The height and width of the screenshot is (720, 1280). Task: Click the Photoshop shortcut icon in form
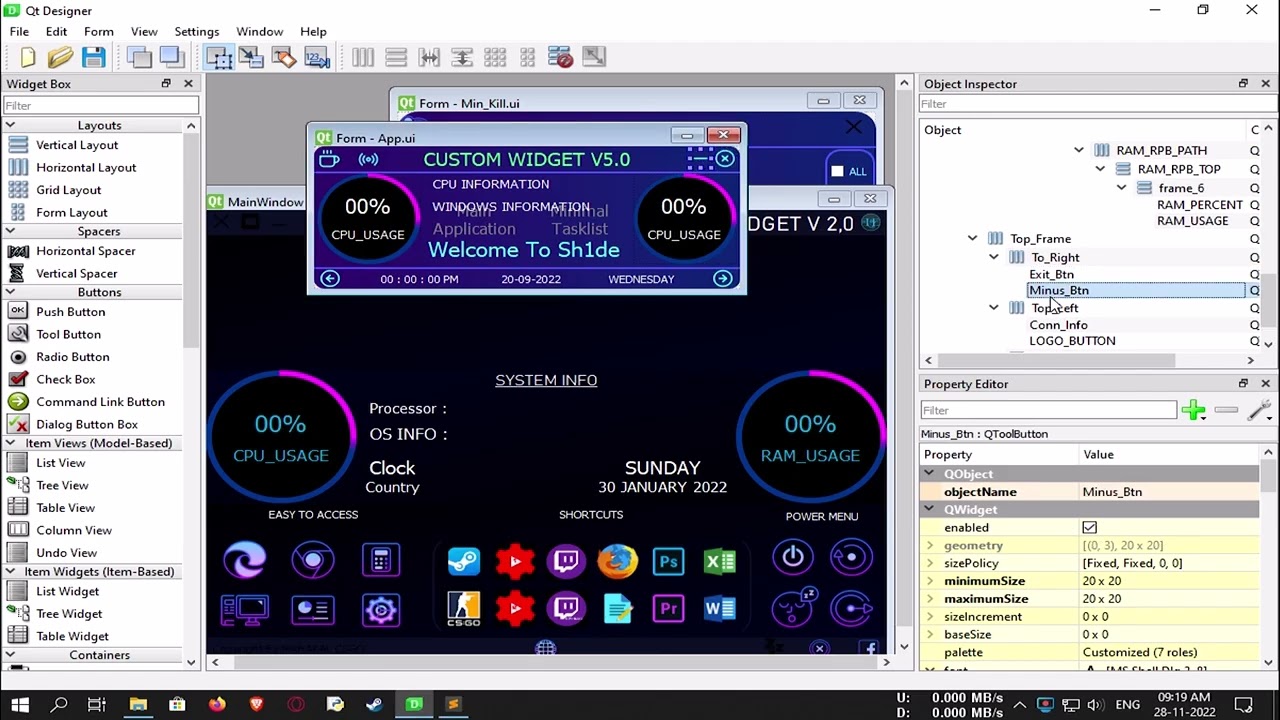click(669, 561)
